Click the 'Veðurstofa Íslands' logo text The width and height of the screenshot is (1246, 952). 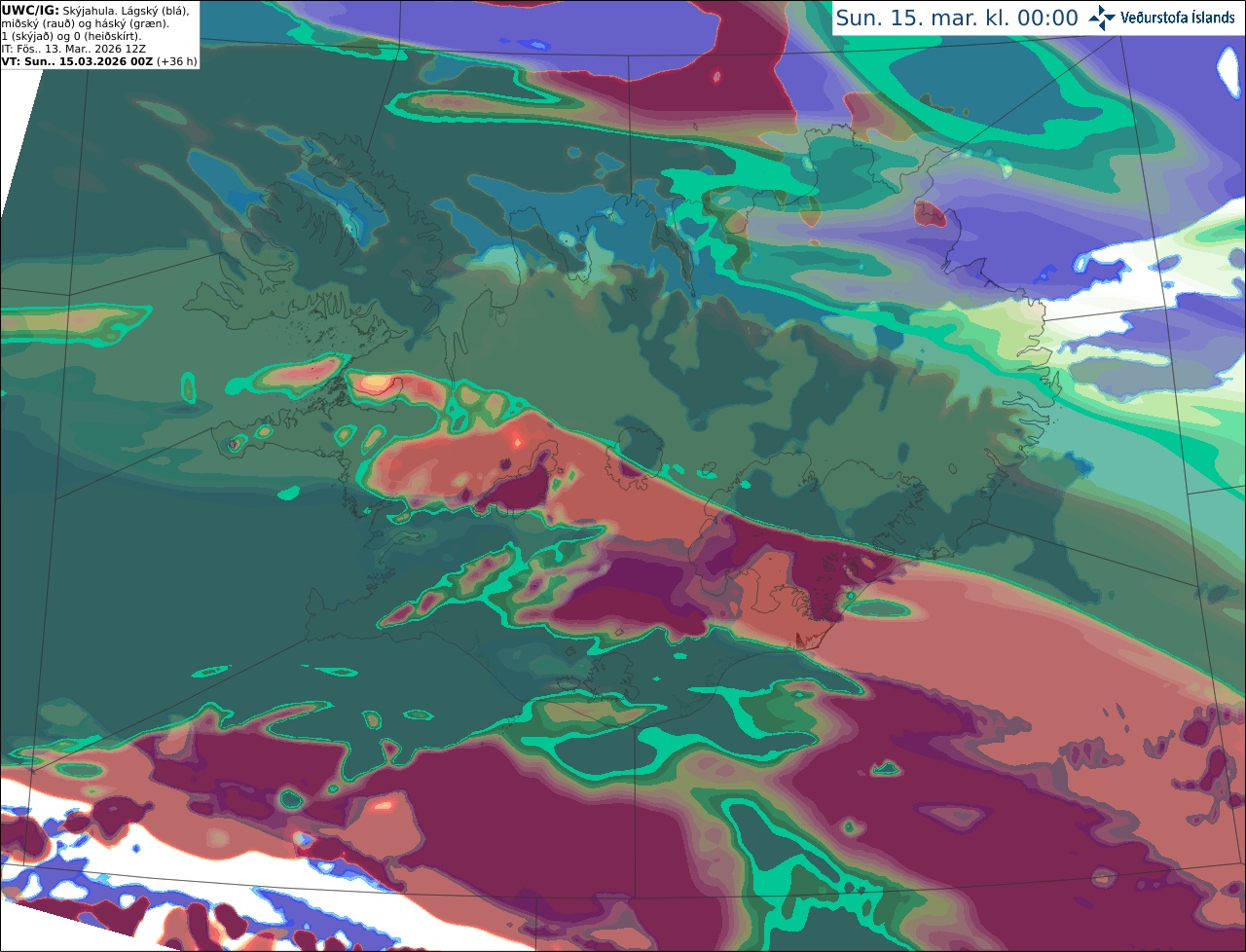(x=1178, y=18)
